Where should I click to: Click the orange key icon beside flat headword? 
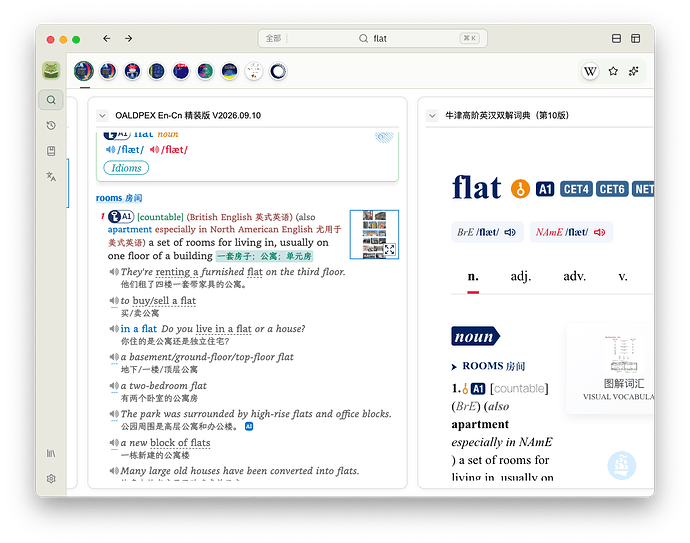pyautogui.click(x=520, y=189)
